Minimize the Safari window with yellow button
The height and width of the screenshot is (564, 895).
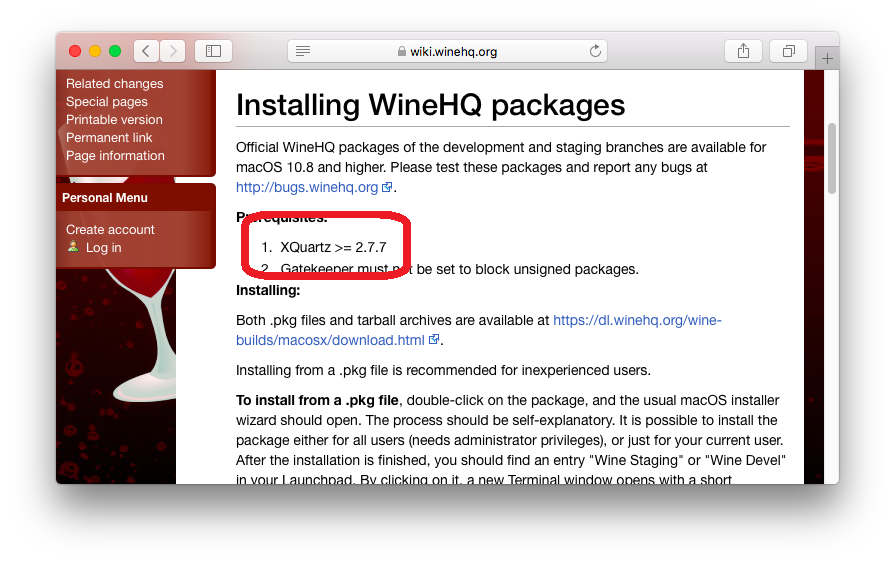95,51
